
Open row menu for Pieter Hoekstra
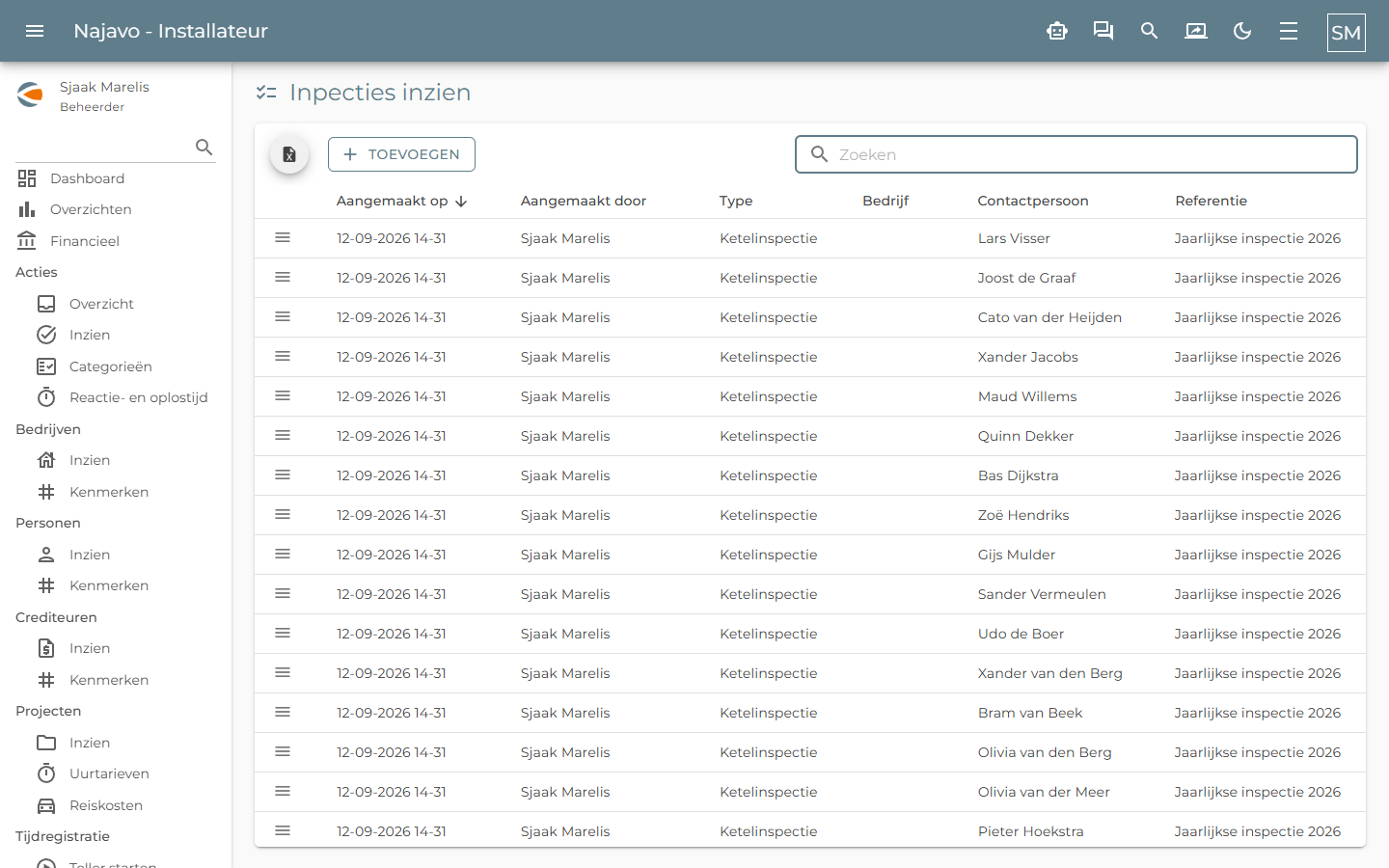[283, 830]
